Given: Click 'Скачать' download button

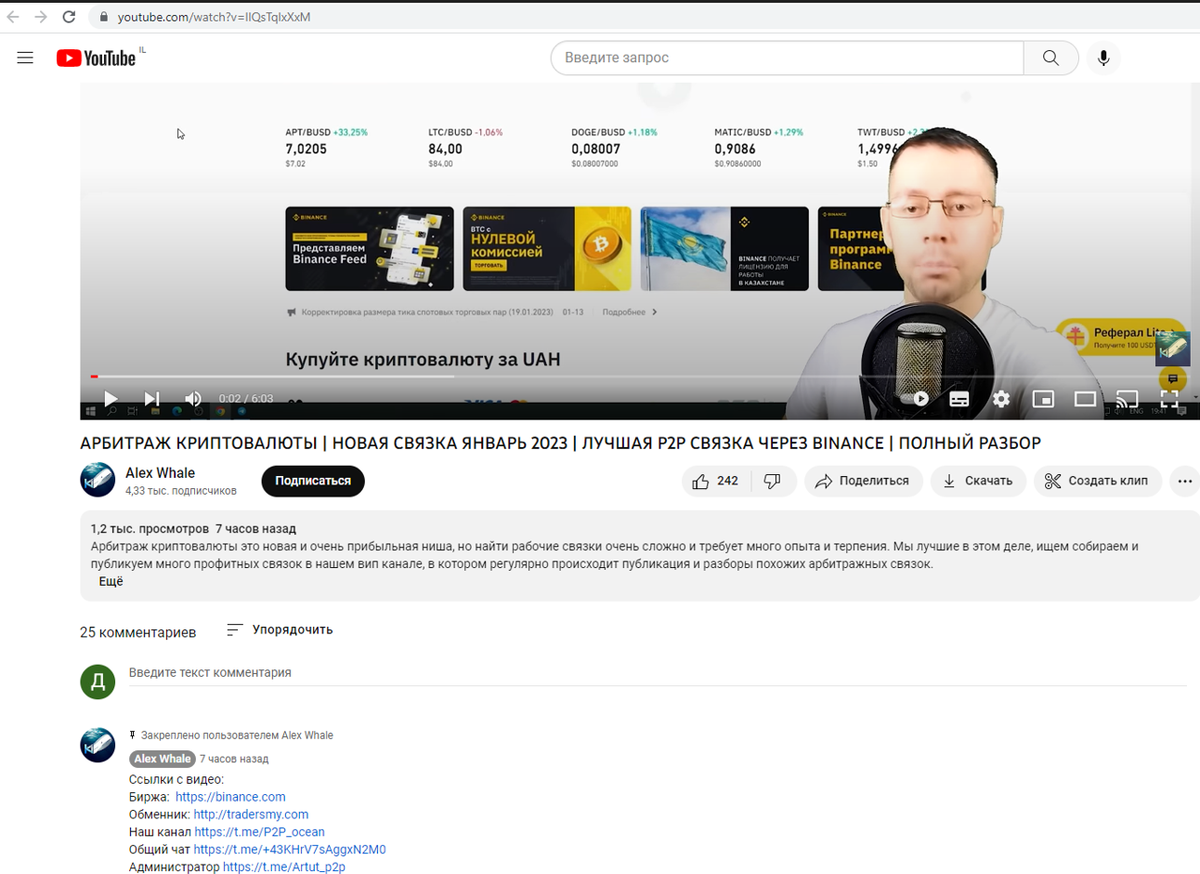Looking at the screenshot, I should pyautogui.click(x=978, y=481).
